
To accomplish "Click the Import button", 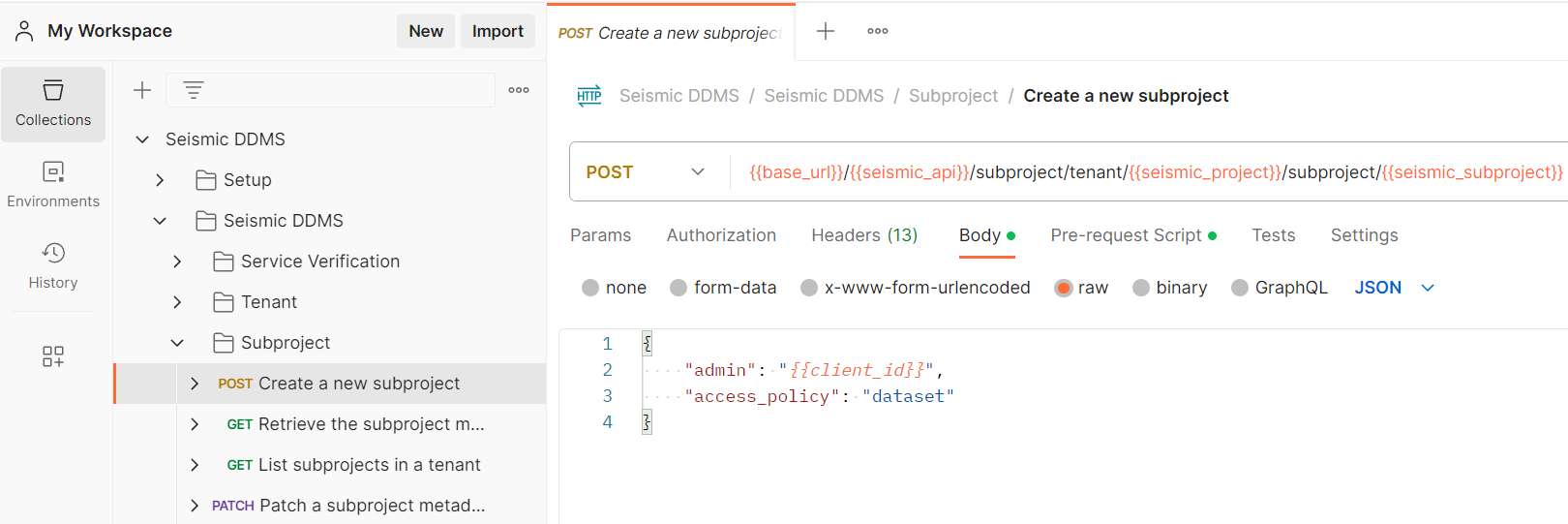I will point(498,31).
